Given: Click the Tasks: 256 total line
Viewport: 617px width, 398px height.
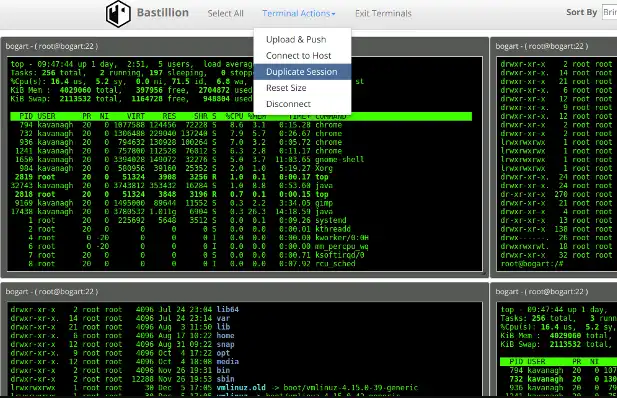Looking at the screenshot, I should 131,73.
